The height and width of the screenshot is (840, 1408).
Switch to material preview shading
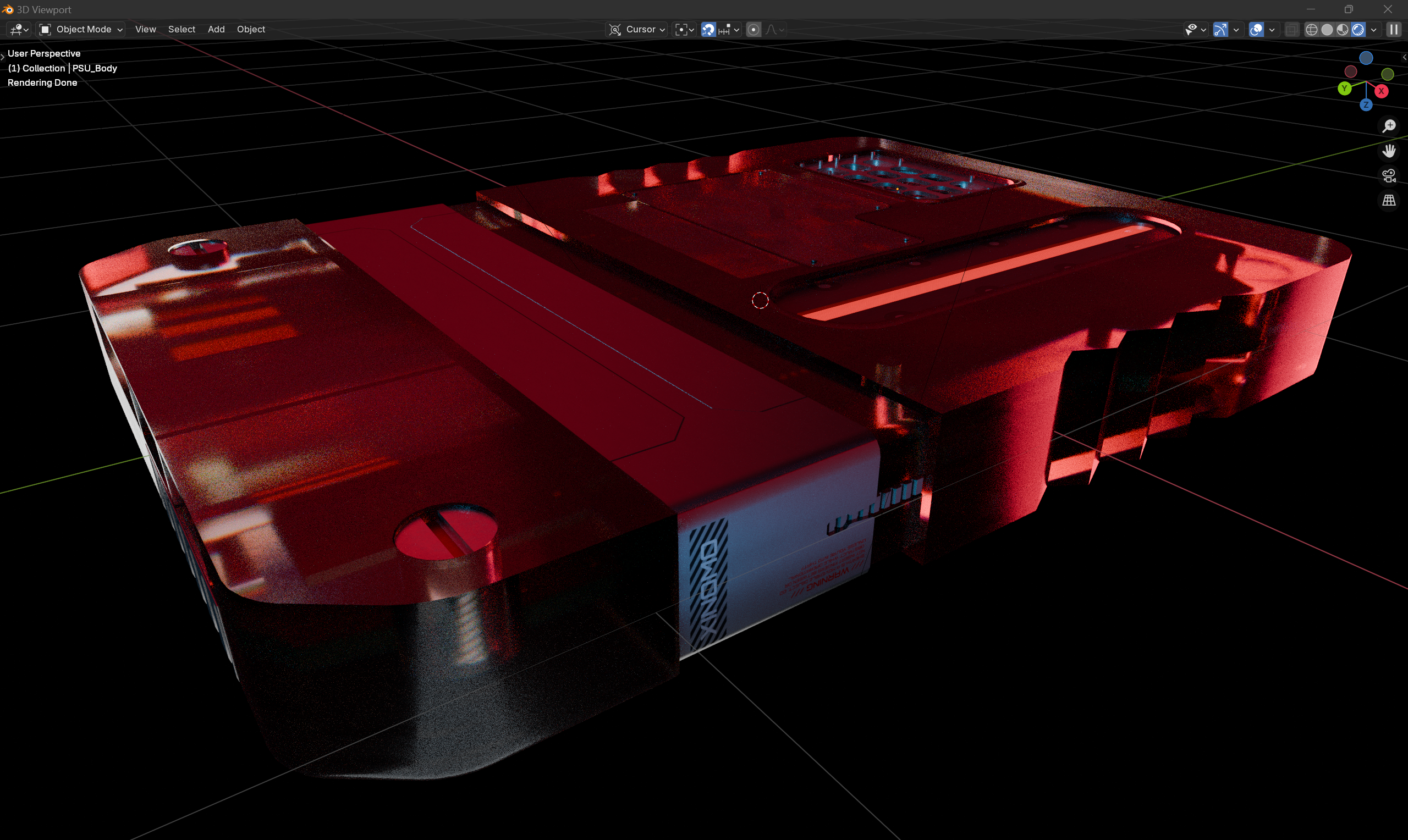pos(1343,30)
